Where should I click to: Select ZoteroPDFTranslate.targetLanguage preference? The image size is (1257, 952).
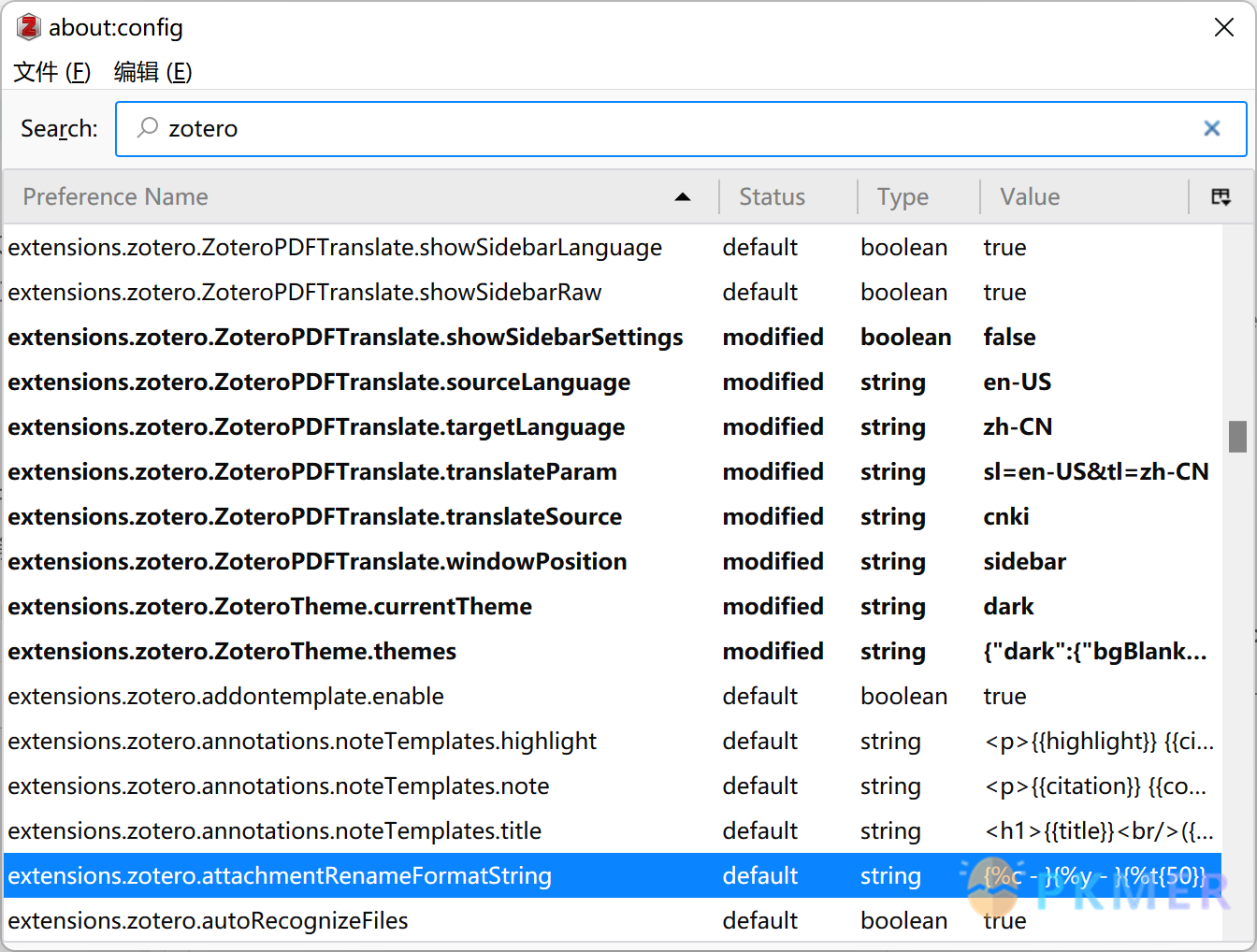click(613, 426)
